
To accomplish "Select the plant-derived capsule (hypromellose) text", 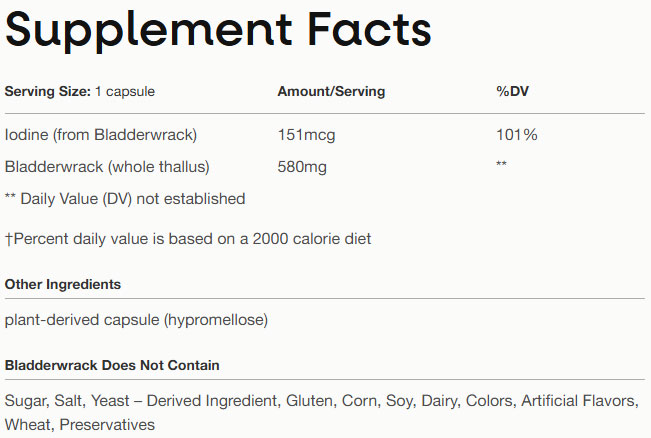I will pos(136,320).
